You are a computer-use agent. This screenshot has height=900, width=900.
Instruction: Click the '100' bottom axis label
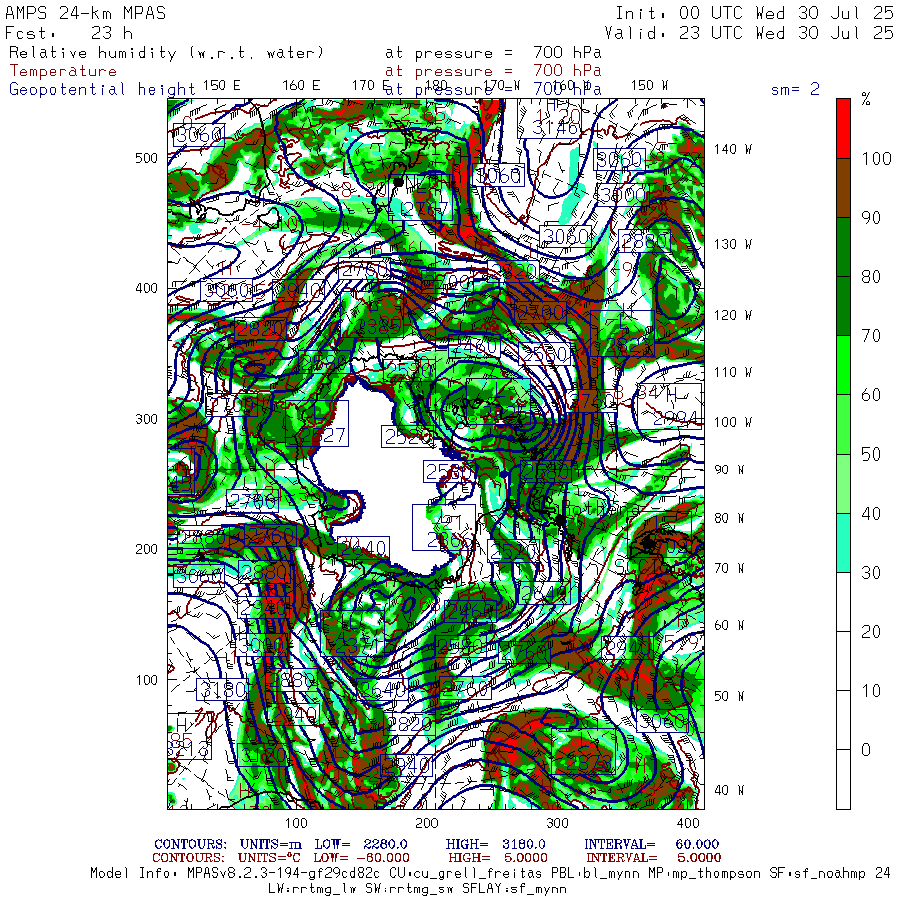click(x=296, y=823)
